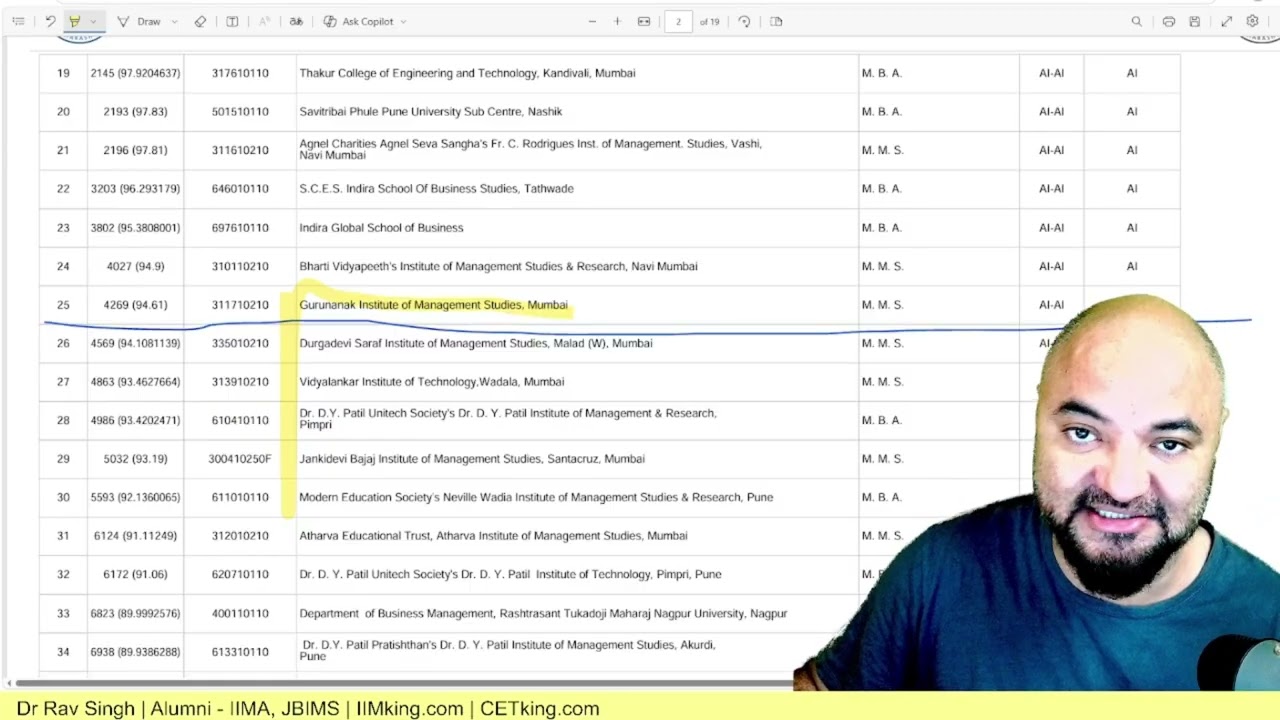This screenshot has width=1280, height=720.
Task: Click 'Agnel Charities Agnel Seva Sangha's' institute text
Action: coord(530,150)
